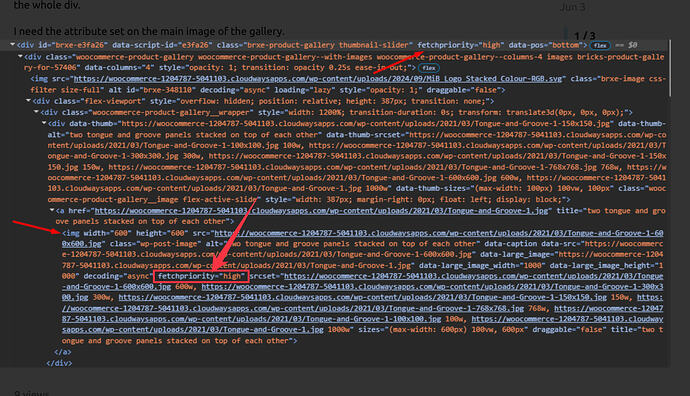
Task: Select data-script-id="e3fa26" attribute
Action: (x=162, y=45)
